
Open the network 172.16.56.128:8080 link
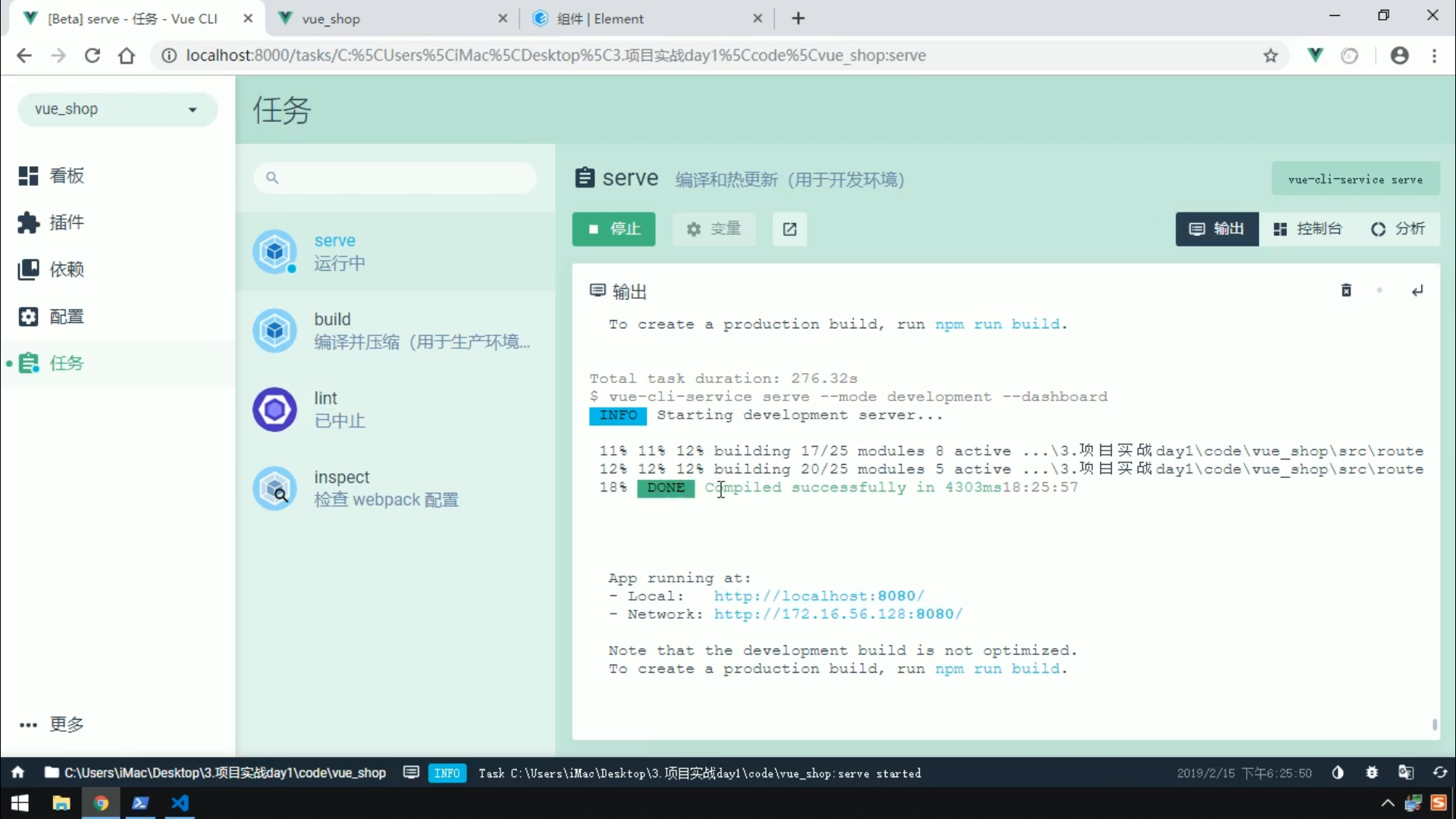click(x=837, y=614)
